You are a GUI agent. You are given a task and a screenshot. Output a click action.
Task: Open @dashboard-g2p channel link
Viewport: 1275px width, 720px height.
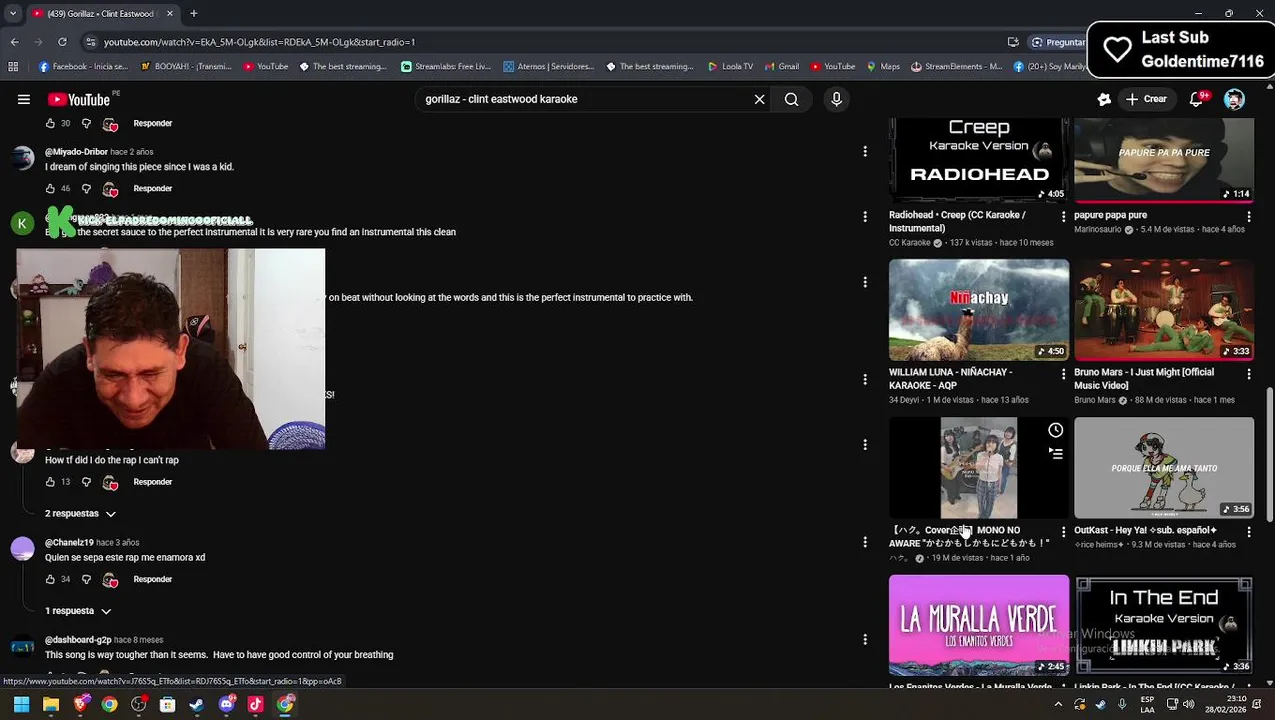pos(78,640)
